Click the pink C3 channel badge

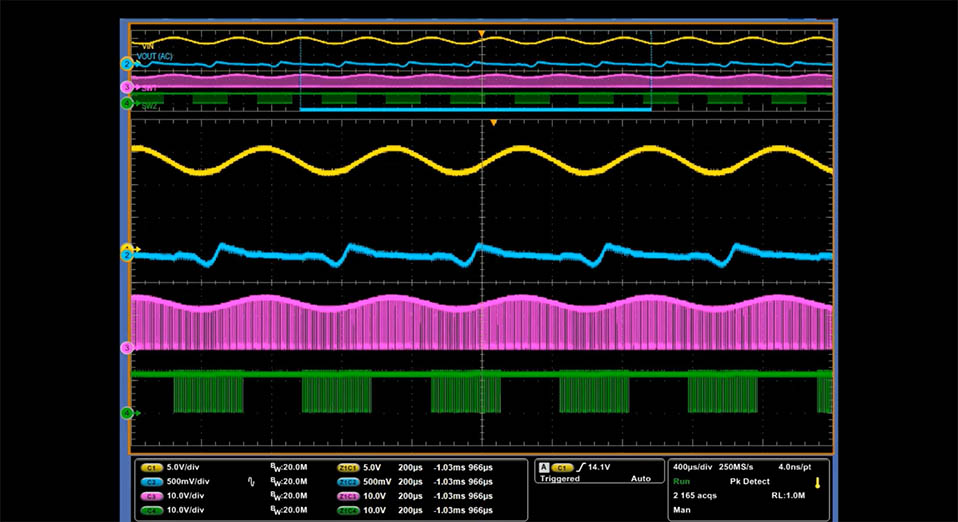152,495
